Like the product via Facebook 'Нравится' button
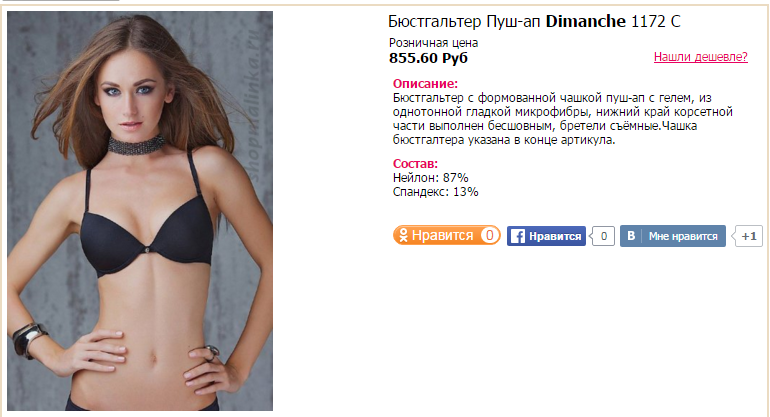Screen dimensions: 770x417 point(546,236)
